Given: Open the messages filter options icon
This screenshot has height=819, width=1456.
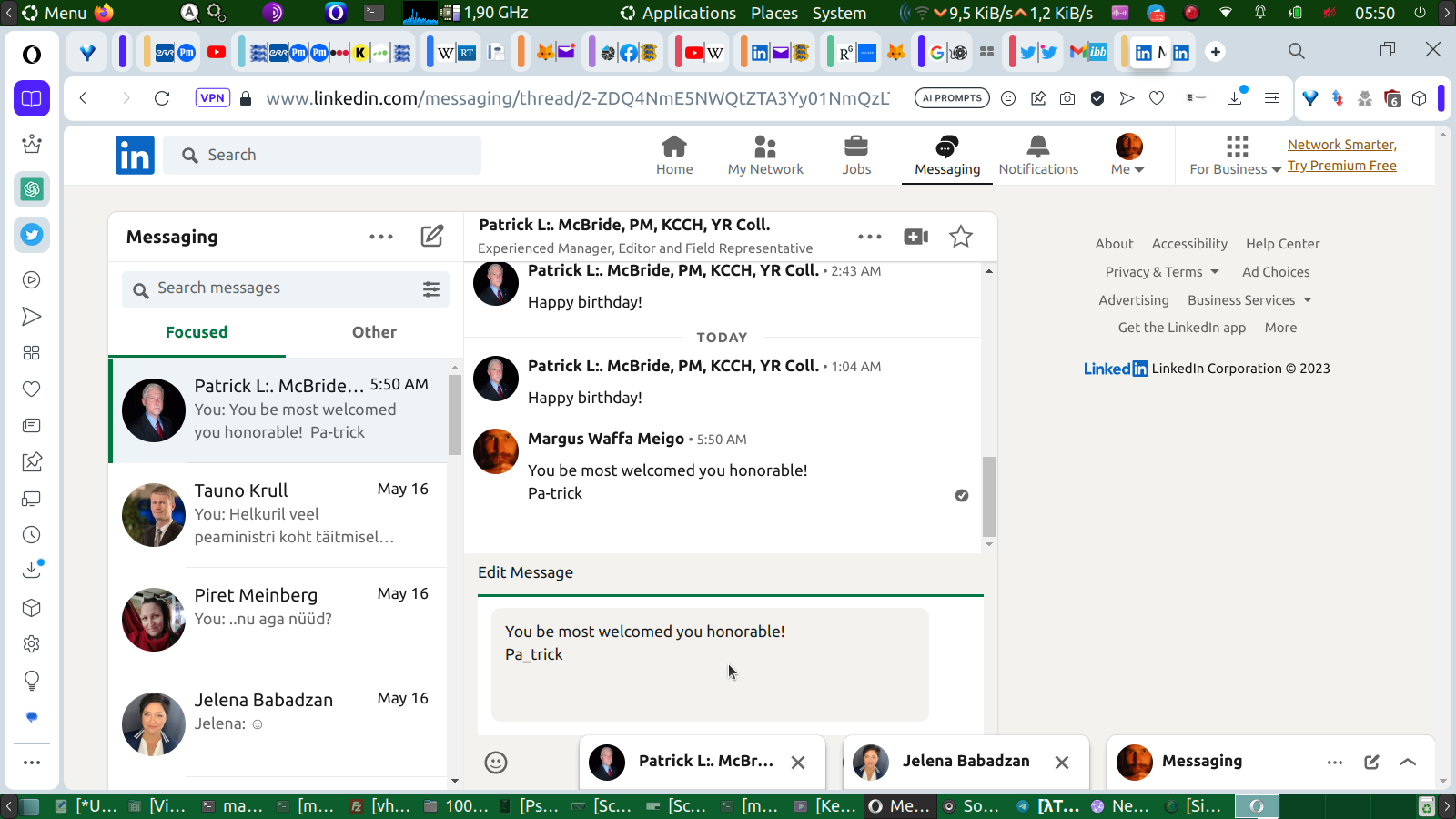Looking at the screenshot, I should [431, 289].
